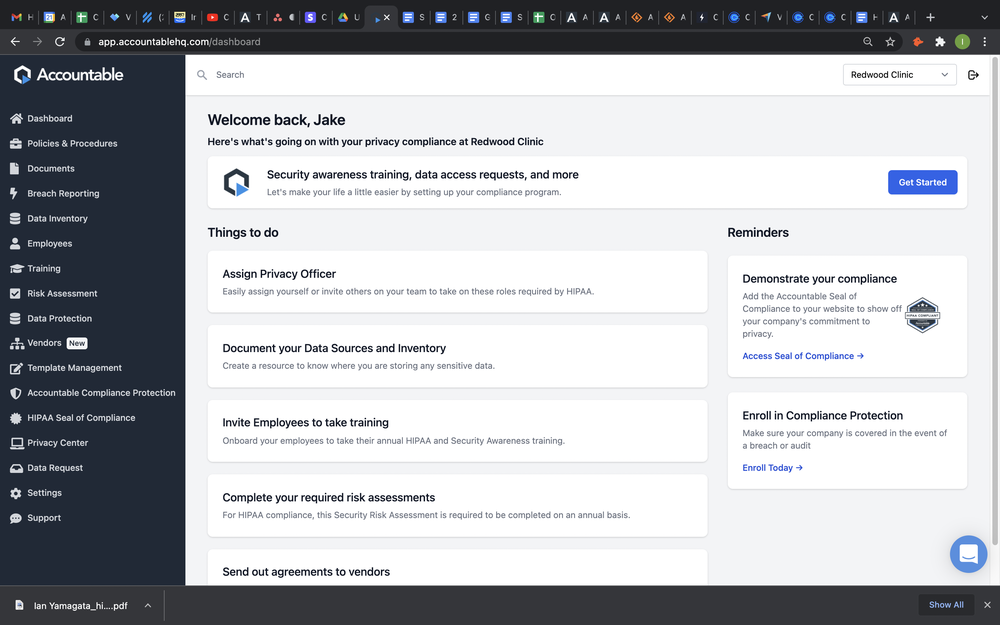1000x625 pixels.
Task: Open the browser extensions puzzle icon
Action: coord(939,41)
